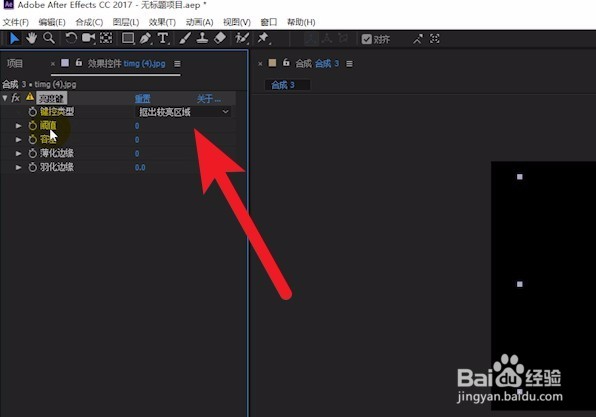The height and width of the screenshot is (417, 596).
Task: Open the 文件(F) menu
Action: click(x=16, y=22)
